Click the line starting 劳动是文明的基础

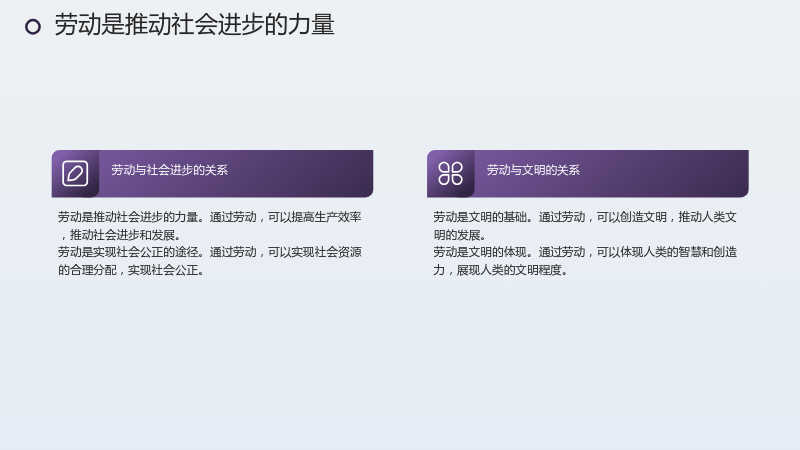[585, 217]
